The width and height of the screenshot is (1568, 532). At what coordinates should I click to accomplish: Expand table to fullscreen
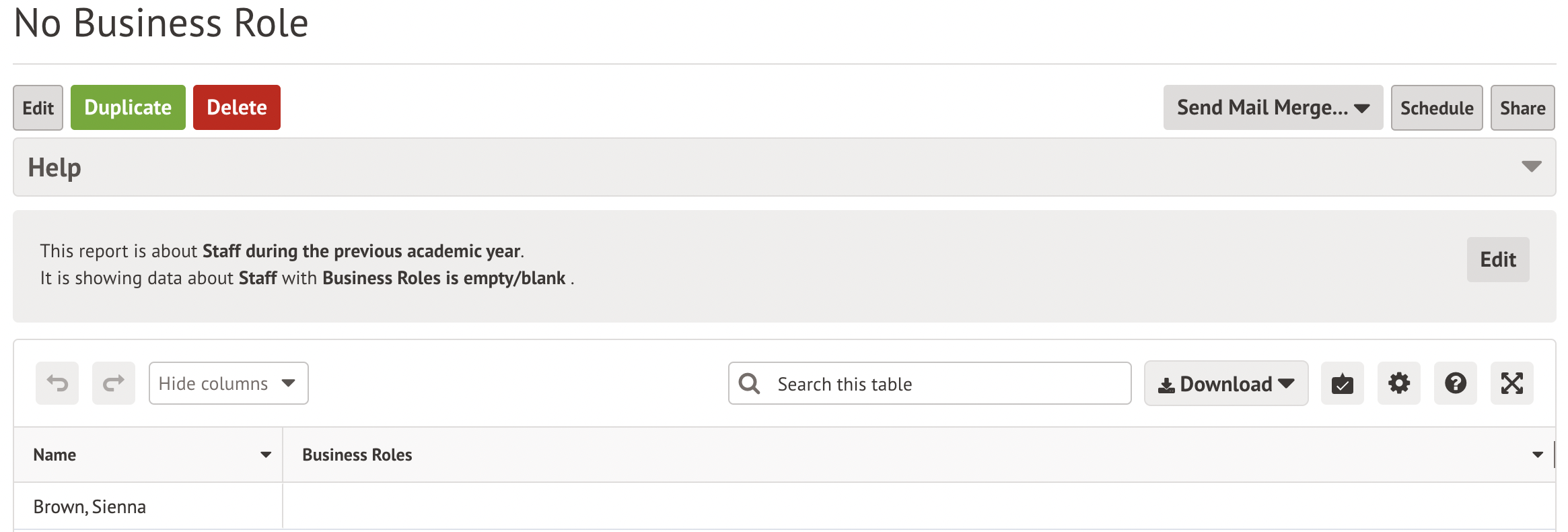[x=1511, y=384]
